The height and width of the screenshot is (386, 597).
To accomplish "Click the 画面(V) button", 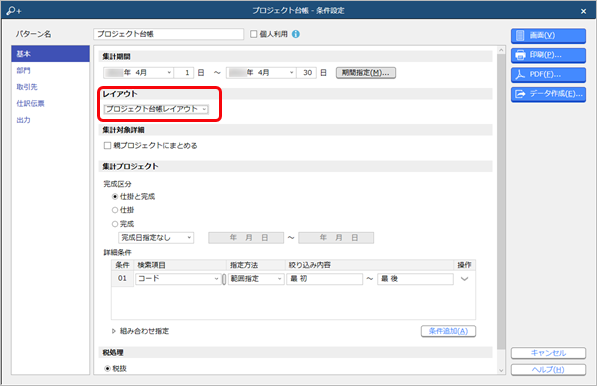I will click(x=548, y=36).
